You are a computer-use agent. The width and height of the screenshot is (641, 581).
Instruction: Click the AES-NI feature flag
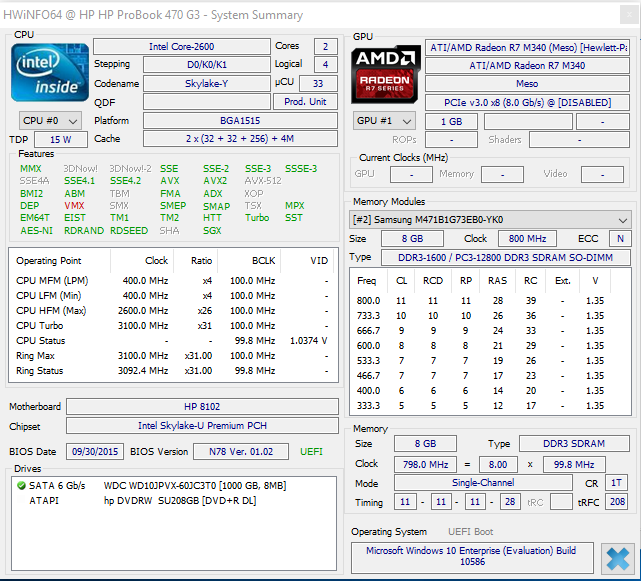coord(36,231)
